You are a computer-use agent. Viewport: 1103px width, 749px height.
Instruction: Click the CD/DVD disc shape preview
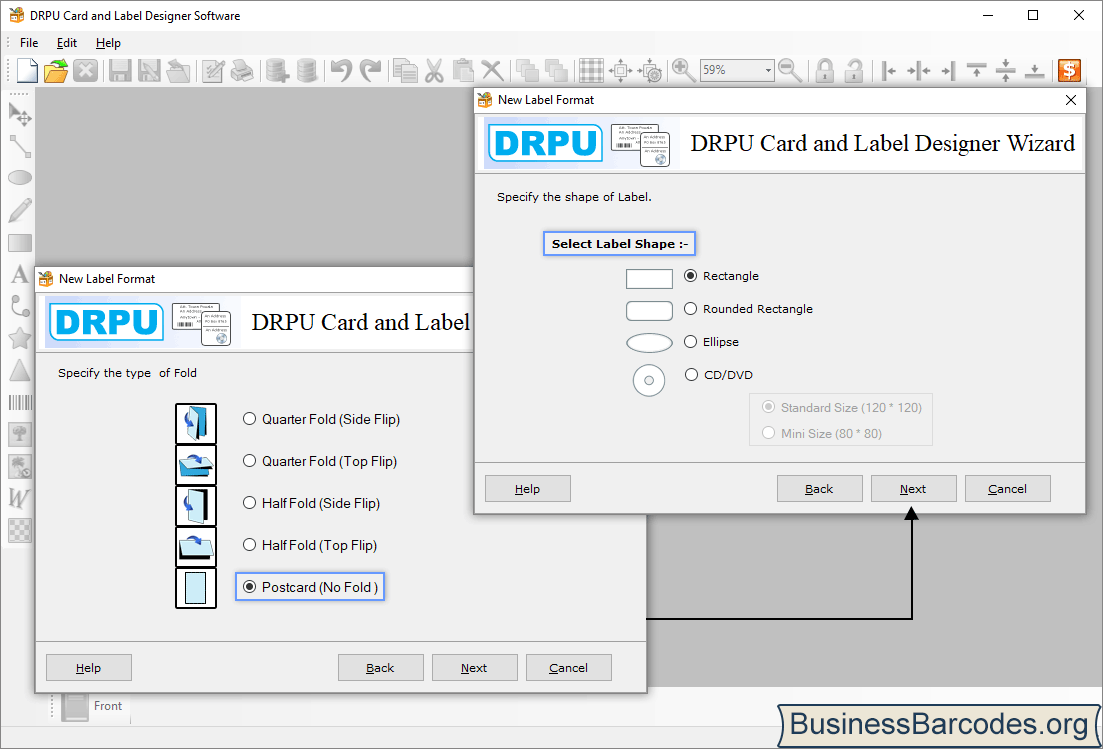point(649,380)
